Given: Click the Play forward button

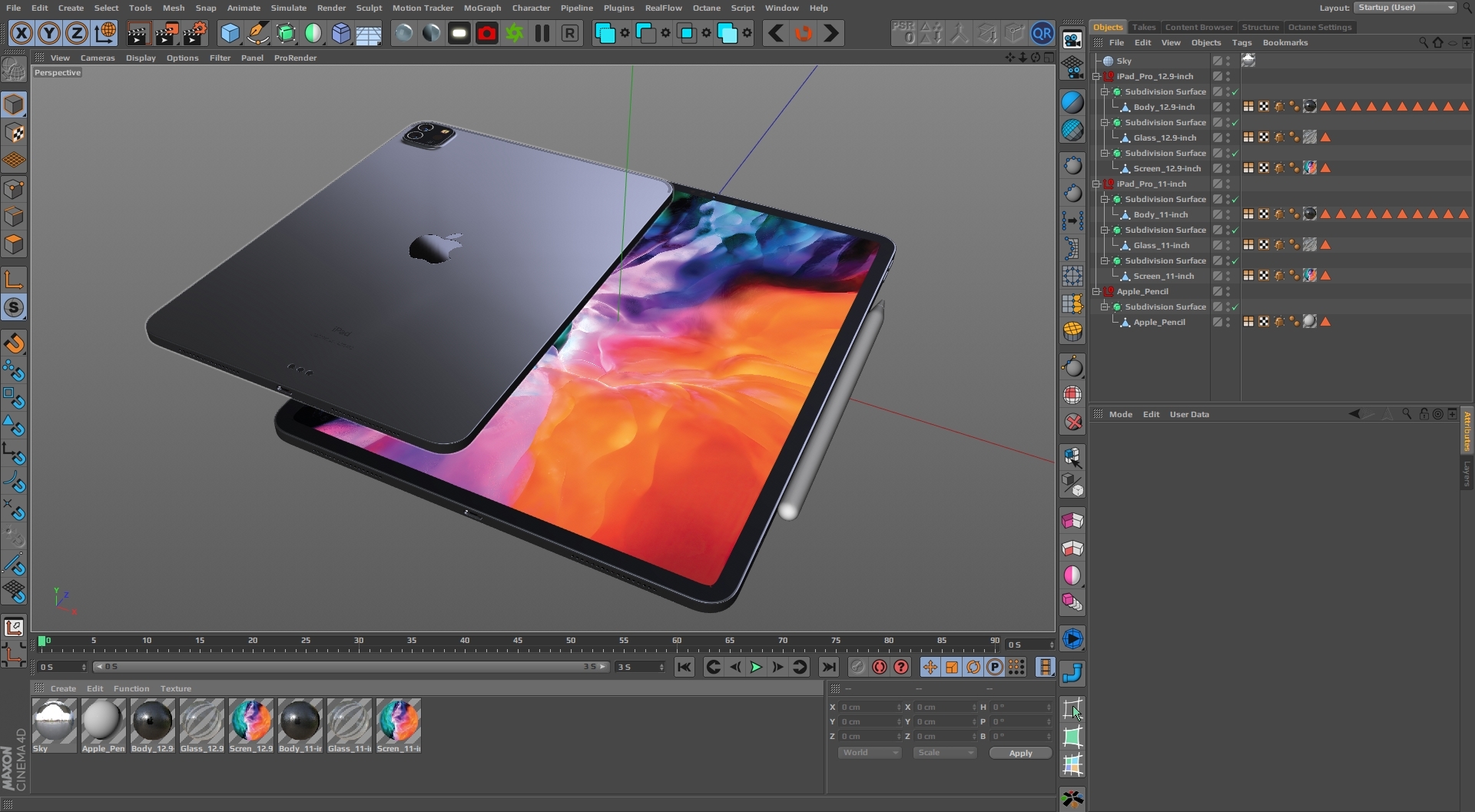Looking at the screenshot, I should (756, 667).
